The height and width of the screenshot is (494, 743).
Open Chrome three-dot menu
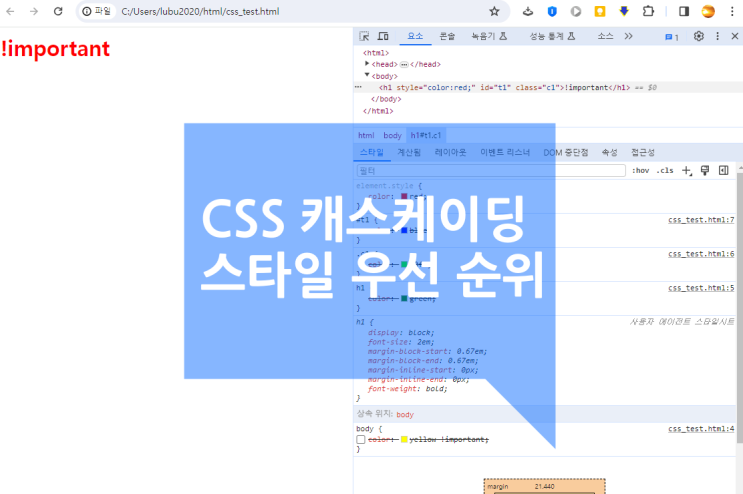point(732,11)
